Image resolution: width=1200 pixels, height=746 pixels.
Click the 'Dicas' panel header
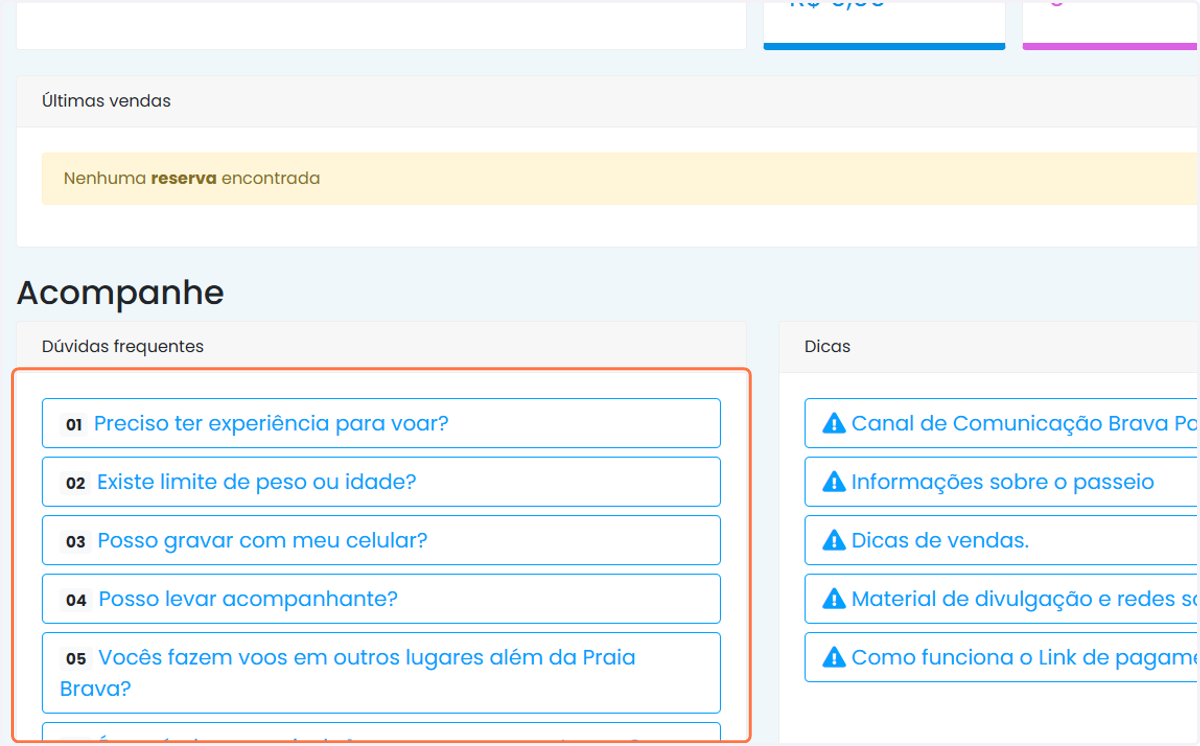click(990, 346)
